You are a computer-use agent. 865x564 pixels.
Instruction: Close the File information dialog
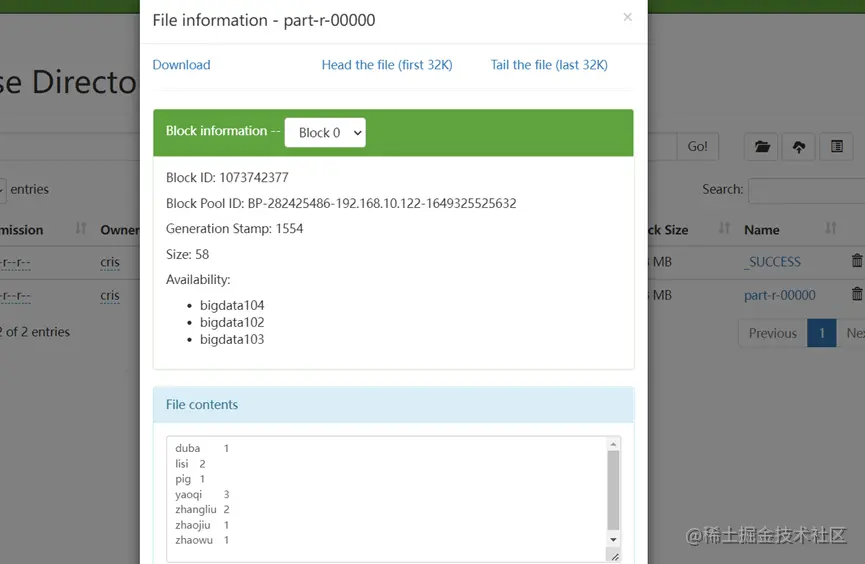coord(627,17)
